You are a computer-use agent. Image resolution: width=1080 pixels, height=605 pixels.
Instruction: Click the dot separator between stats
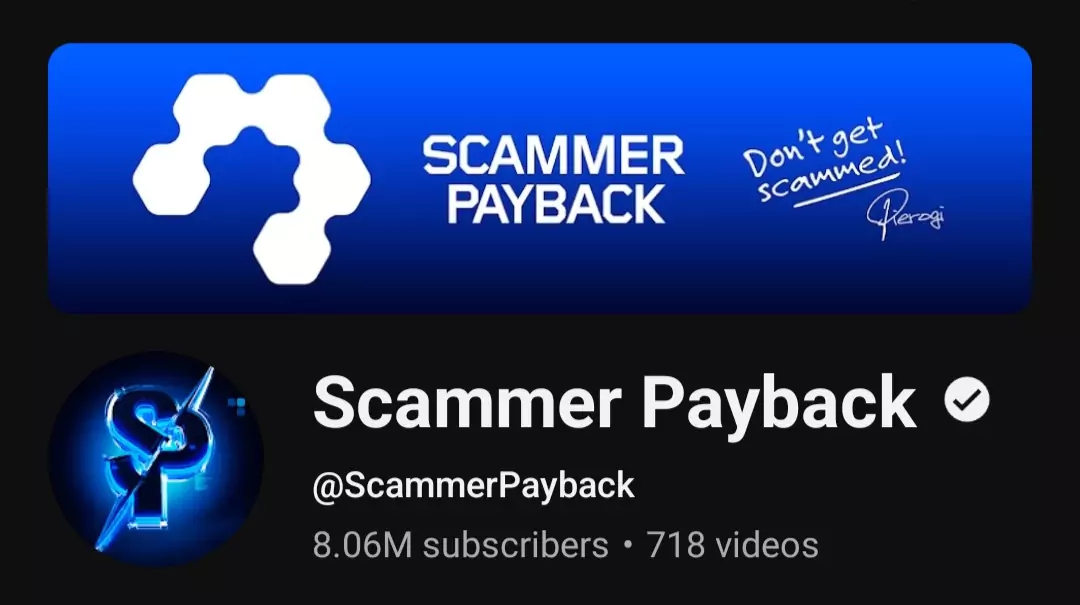point(627,544)
